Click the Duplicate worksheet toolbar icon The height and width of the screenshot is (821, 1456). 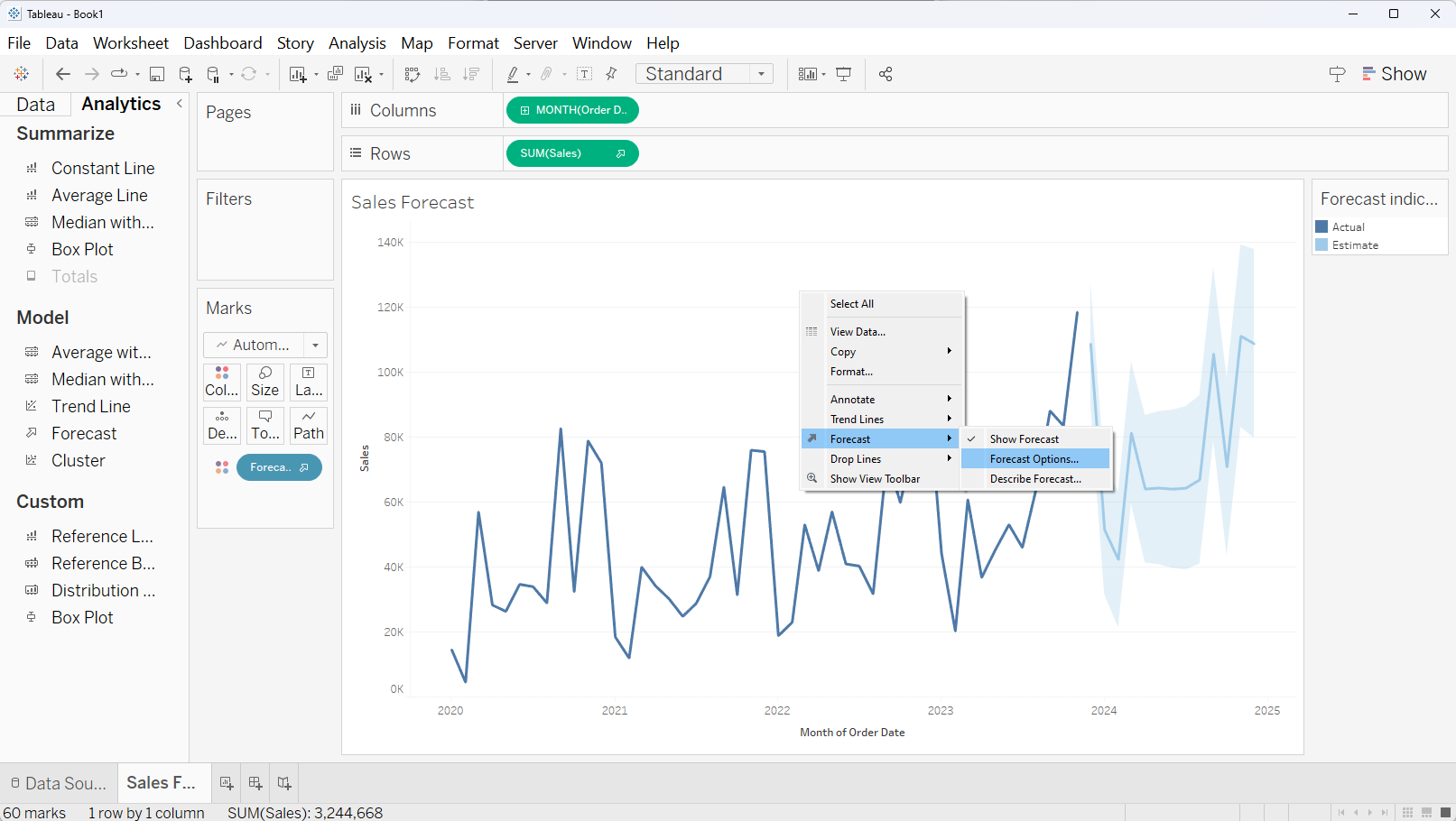click(335, 74)
